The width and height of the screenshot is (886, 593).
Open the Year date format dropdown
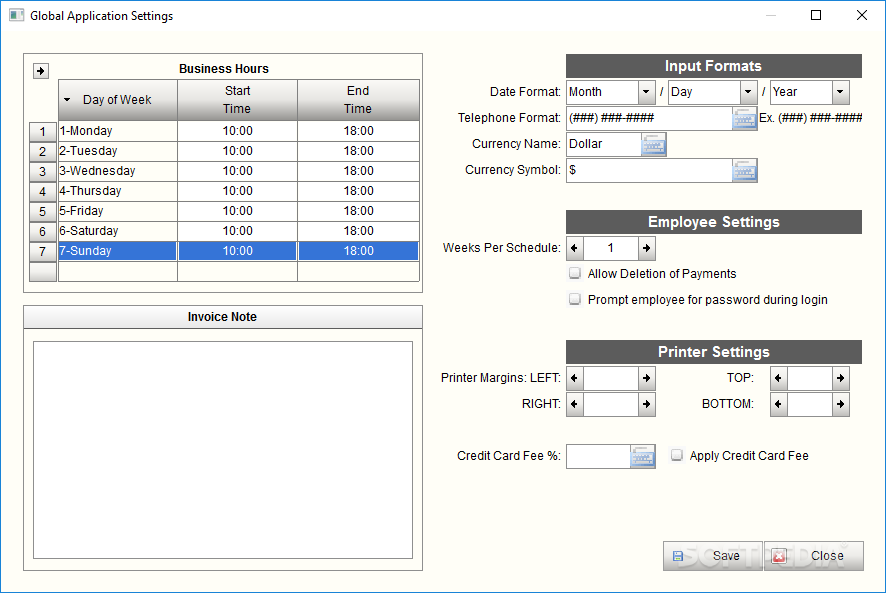[840, 92]
